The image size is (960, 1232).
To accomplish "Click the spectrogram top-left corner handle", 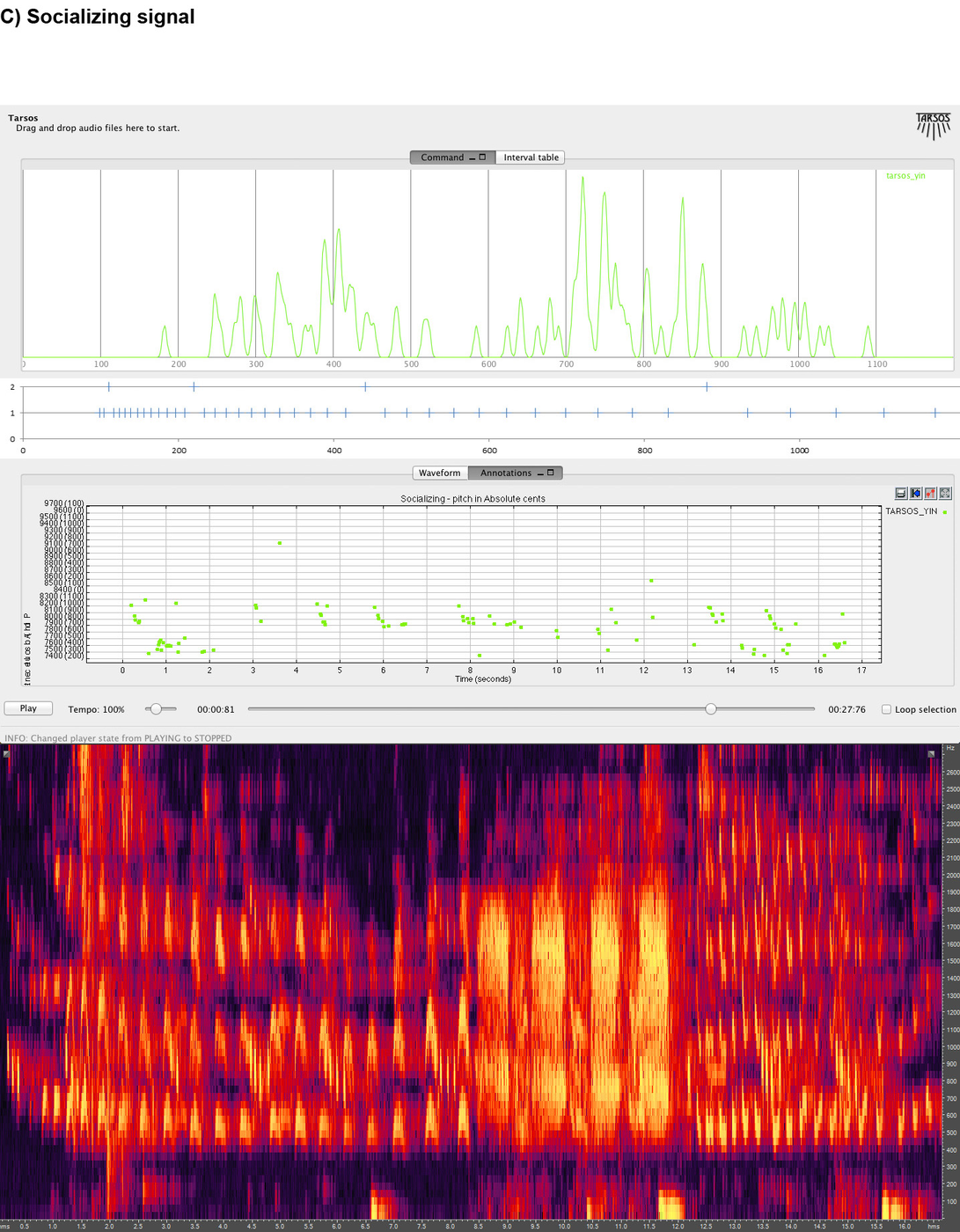I will (x=6, y=753).
